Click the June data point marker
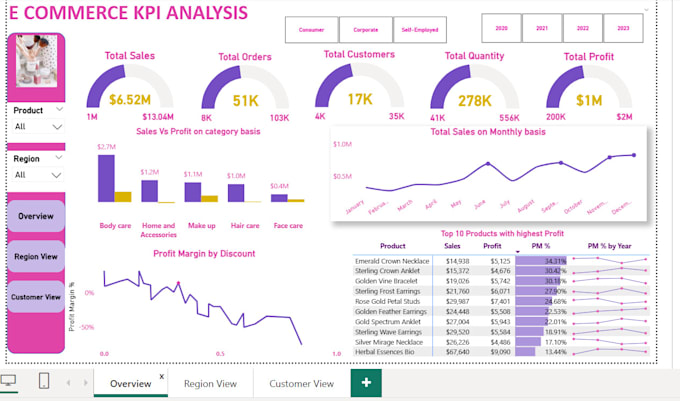 pos(488,164)
